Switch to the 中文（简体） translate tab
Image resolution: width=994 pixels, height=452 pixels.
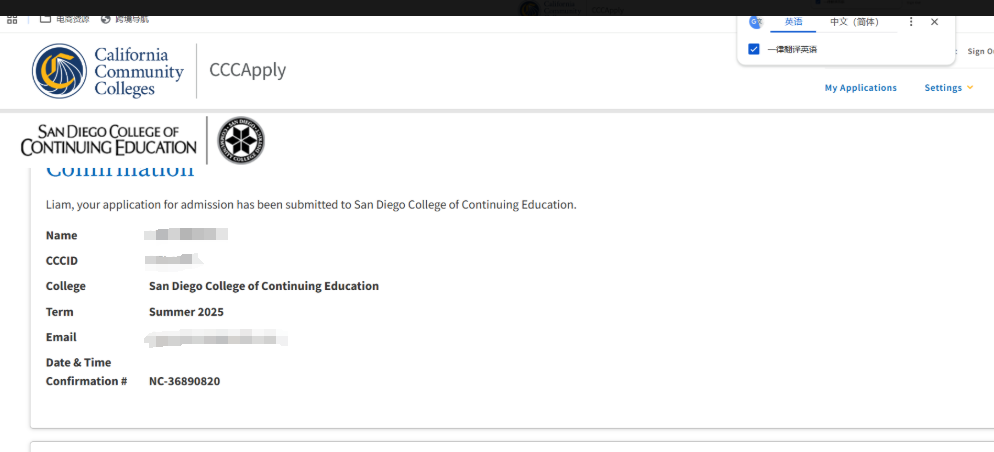click(854, 22)
